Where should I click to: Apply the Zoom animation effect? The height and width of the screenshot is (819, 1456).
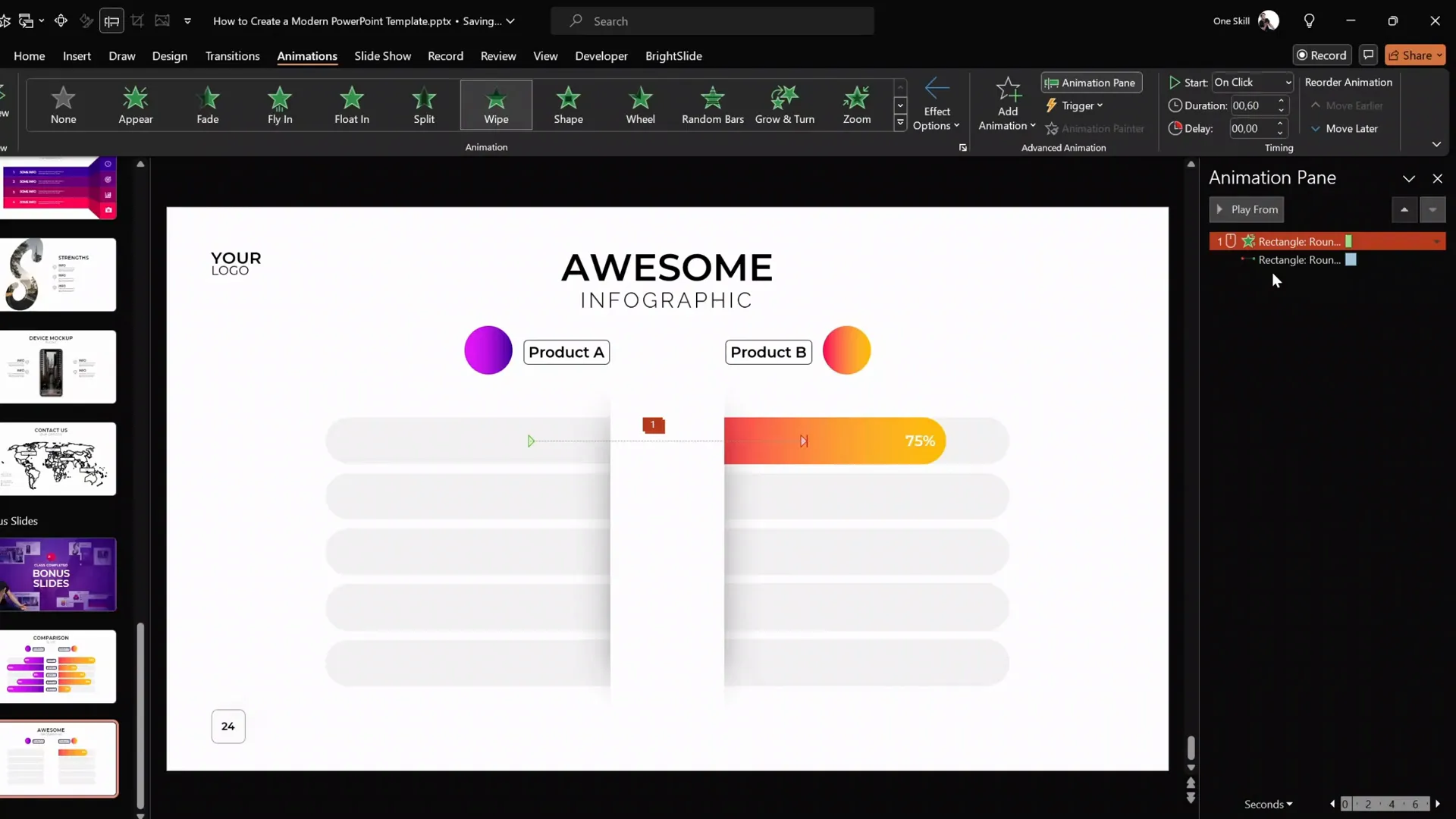click(x=857, y=105)
